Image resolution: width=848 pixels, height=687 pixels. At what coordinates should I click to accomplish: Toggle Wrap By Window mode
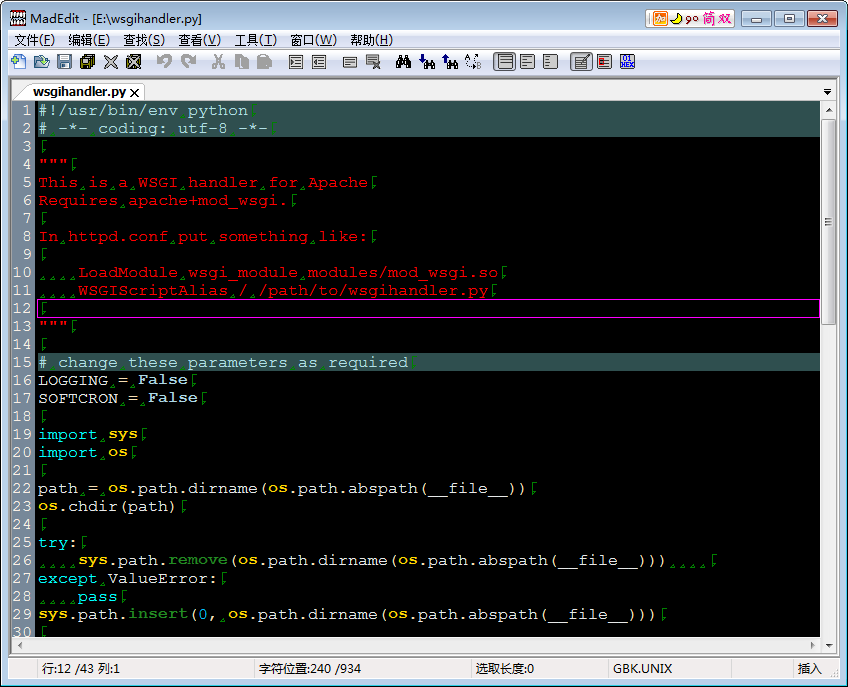[527, 62]
